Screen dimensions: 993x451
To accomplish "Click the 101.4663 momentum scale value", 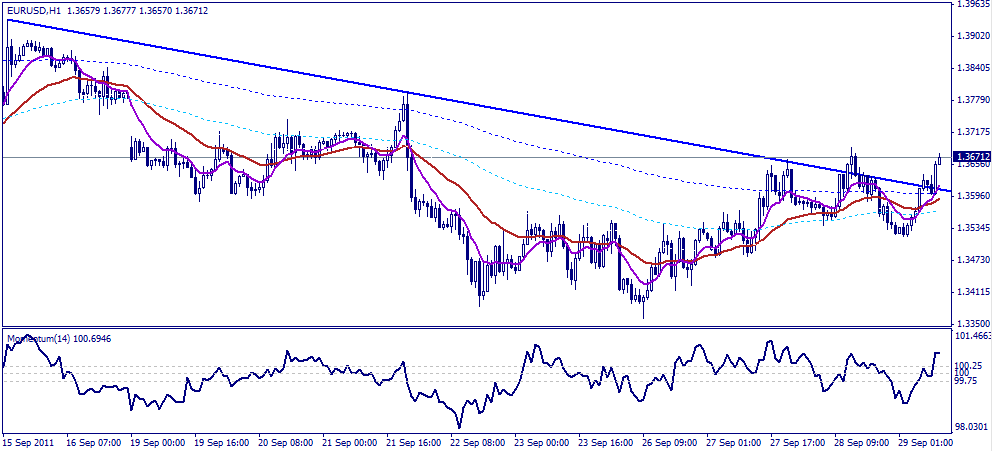I will [972, 338].
